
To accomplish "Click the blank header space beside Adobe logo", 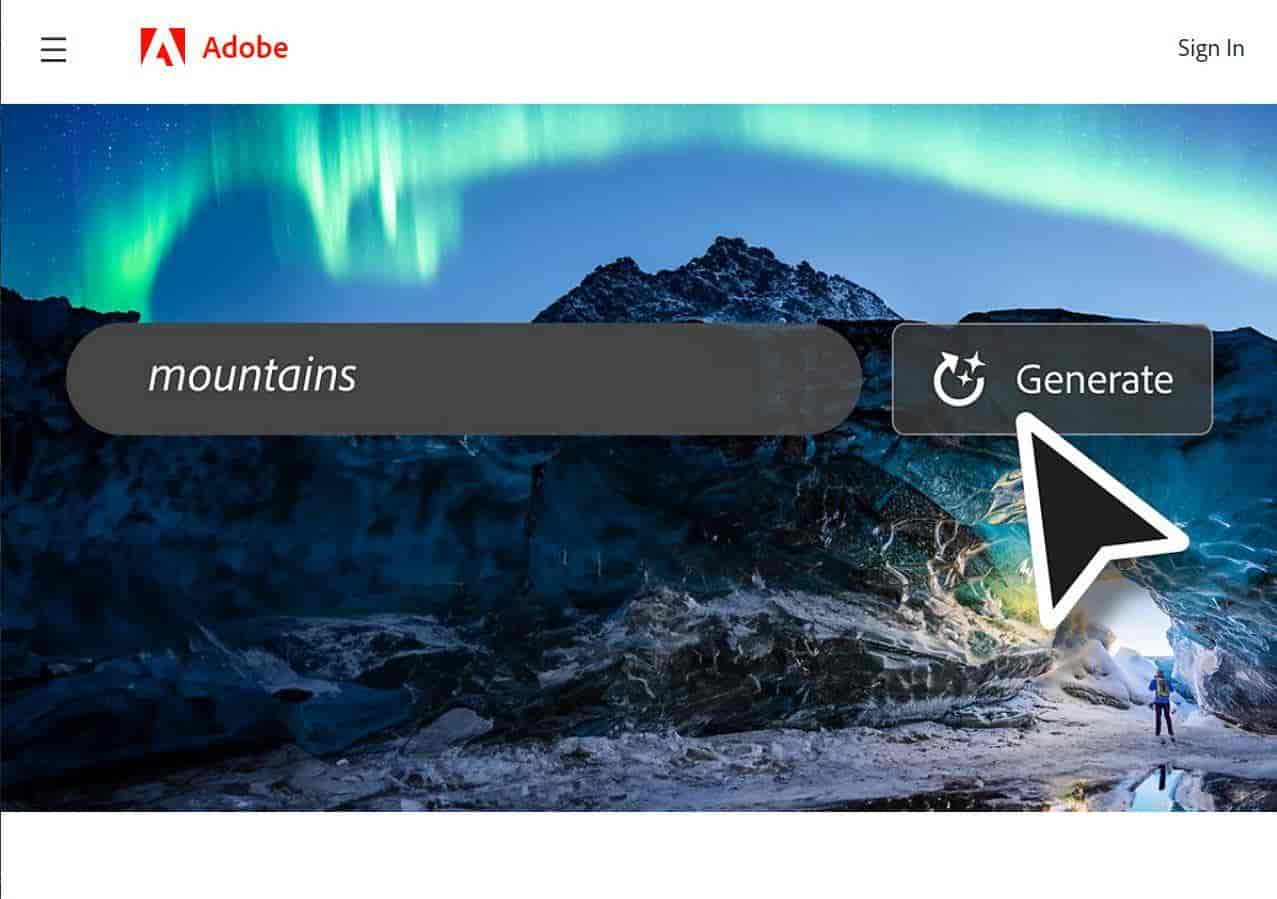I will pyautogui.click(x=730, y=48).
